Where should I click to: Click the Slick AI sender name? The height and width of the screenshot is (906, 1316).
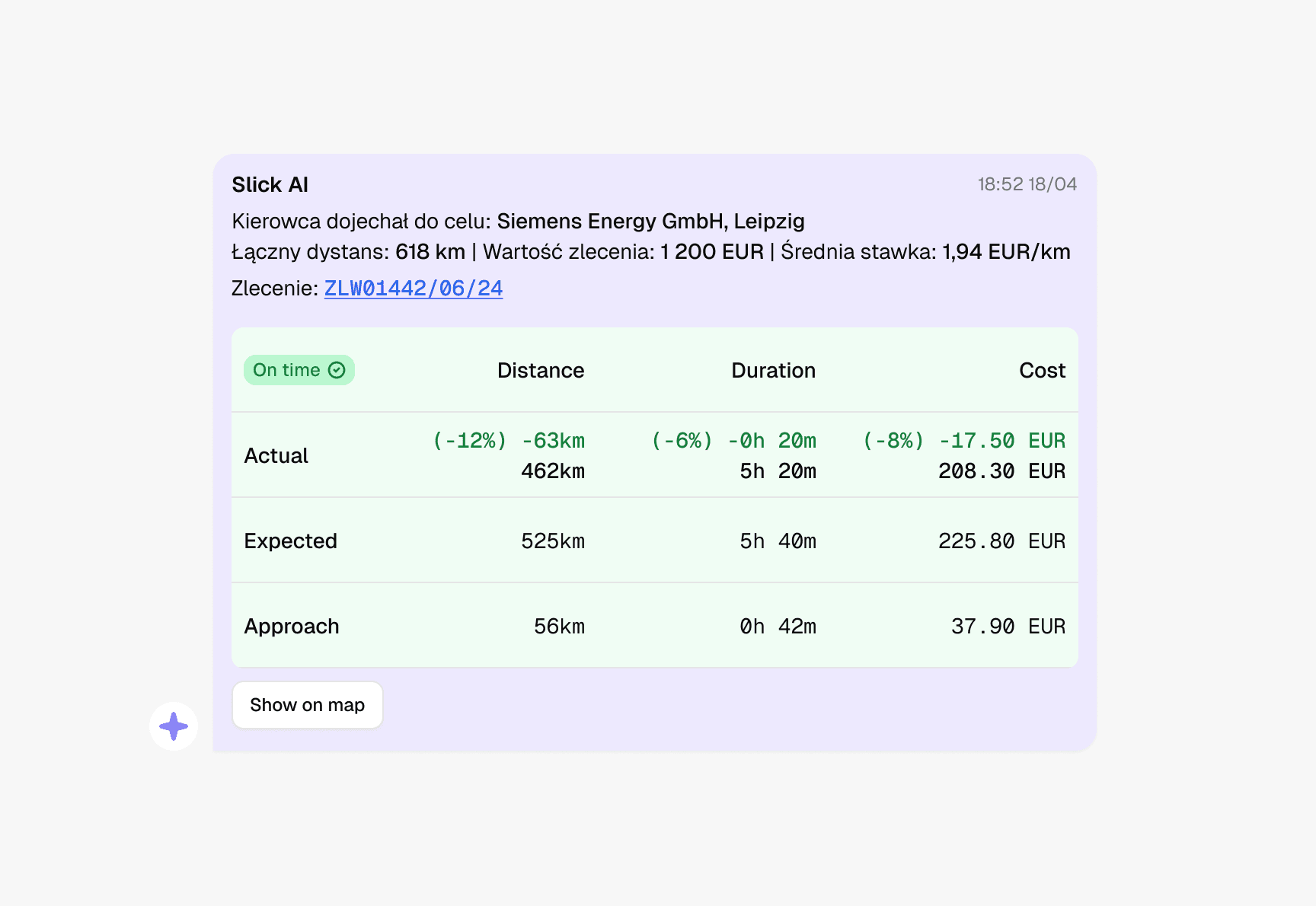270,185
